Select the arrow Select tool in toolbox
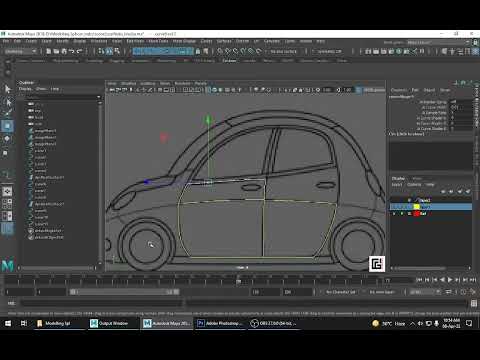This screenshot has height=360, width=480. click(7, 89)
